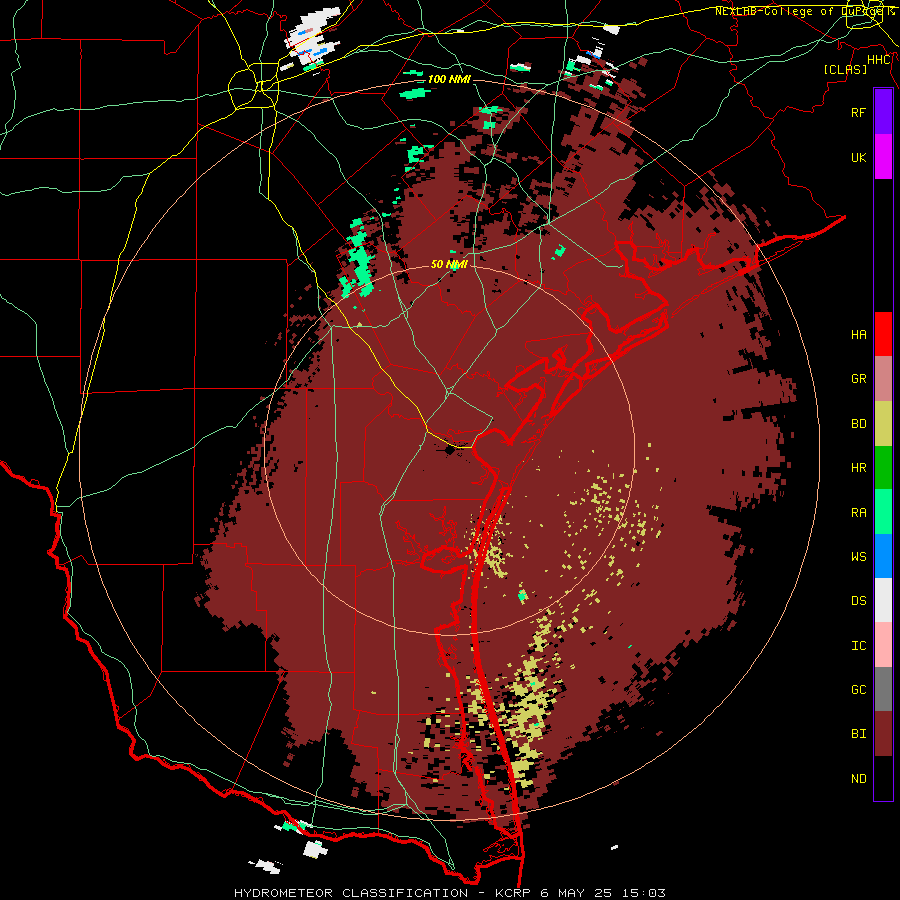Select the blue WS legend swatch

pos(883,556)
